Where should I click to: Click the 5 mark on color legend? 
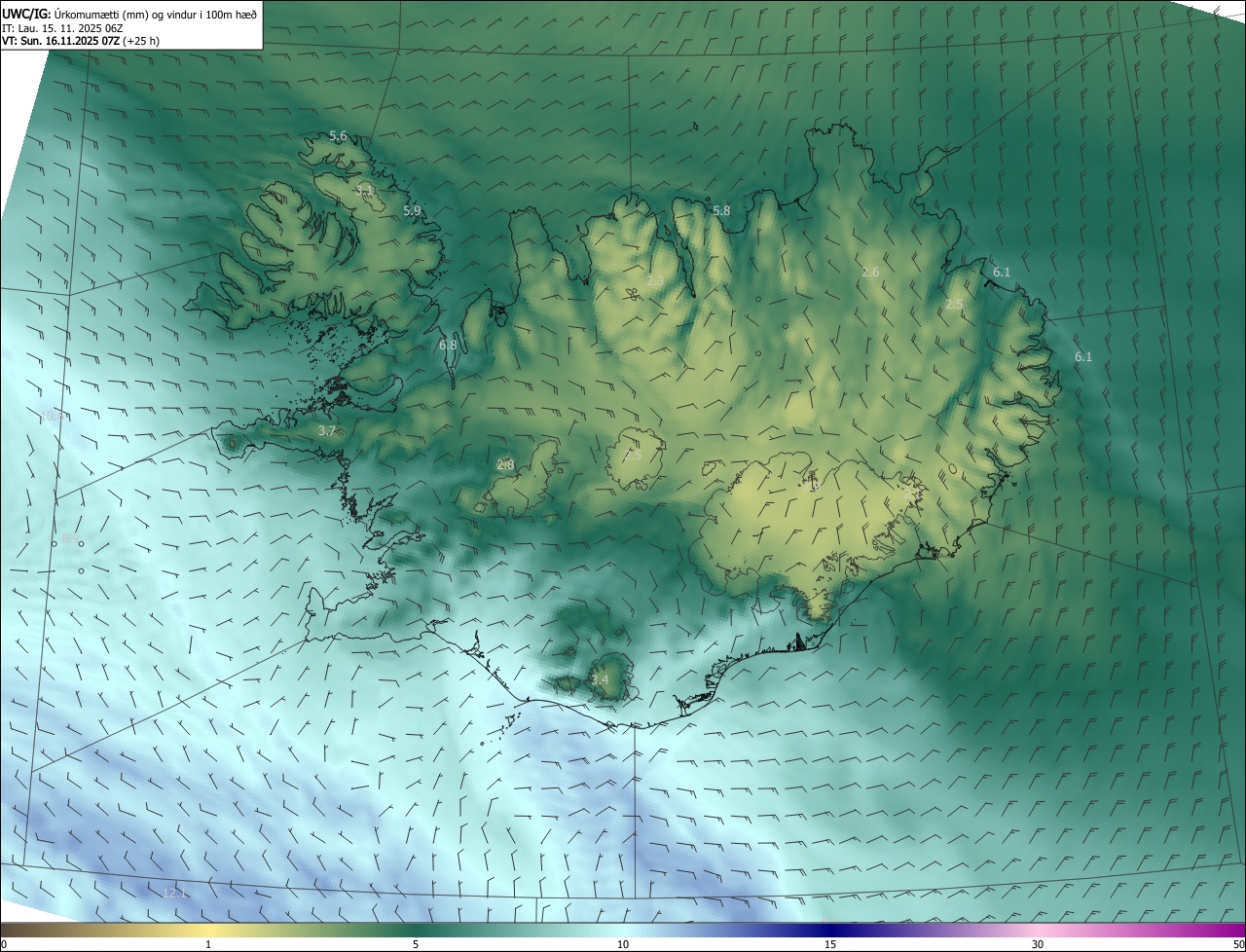(416, 944)
